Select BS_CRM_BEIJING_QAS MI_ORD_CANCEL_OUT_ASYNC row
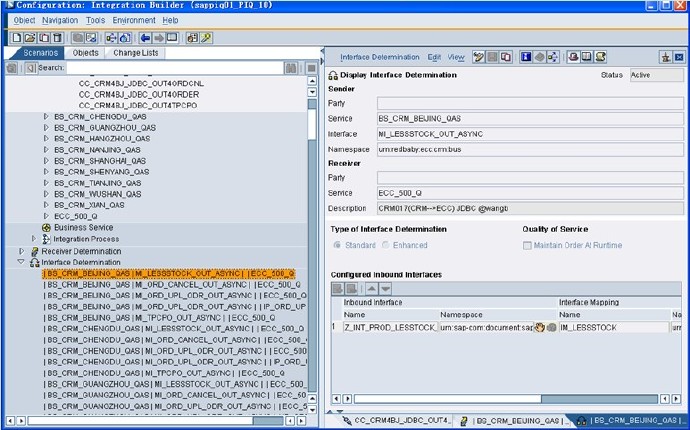This screenshot has width=690, height=430. click(172, 285)
